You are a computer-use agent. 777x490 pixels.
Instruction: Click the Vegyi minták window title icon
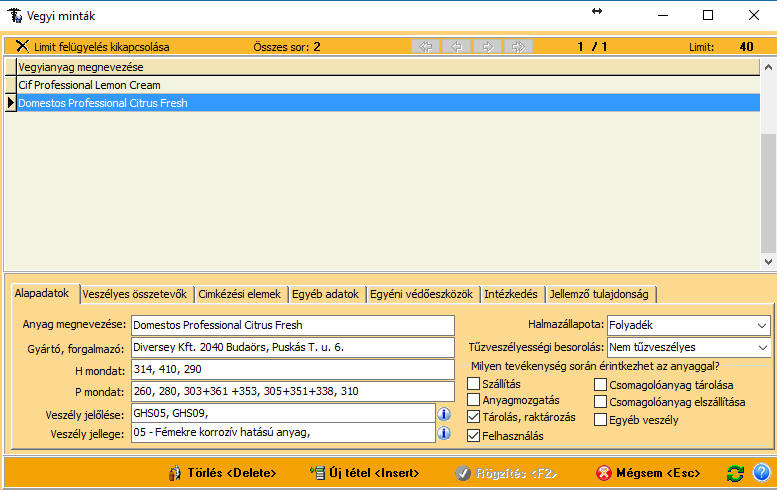pyautogui.click(x=15, y=15)
